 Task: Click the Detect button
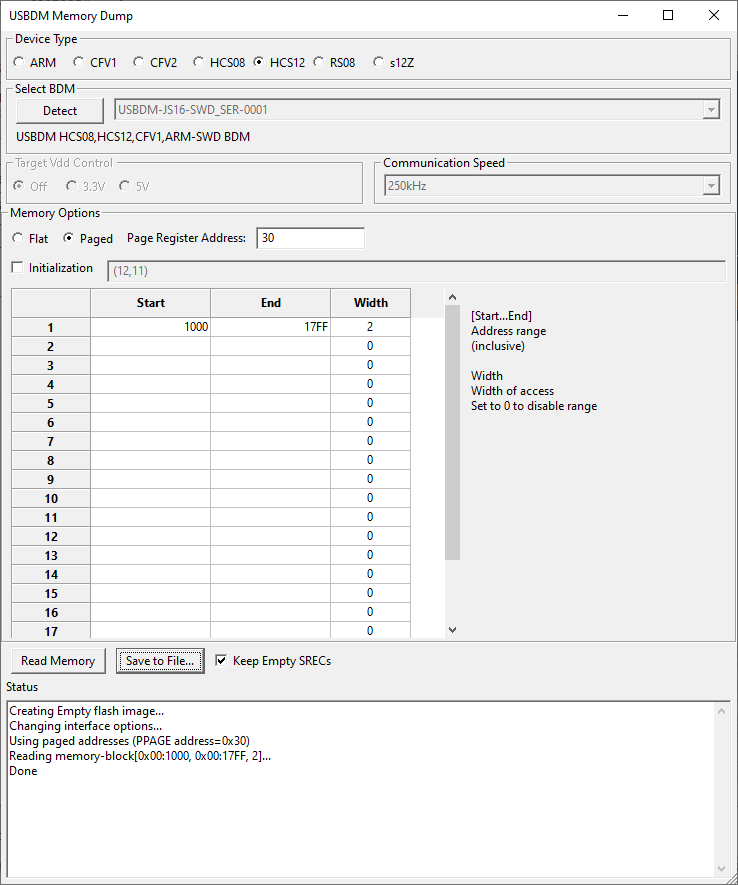point(60,111)
